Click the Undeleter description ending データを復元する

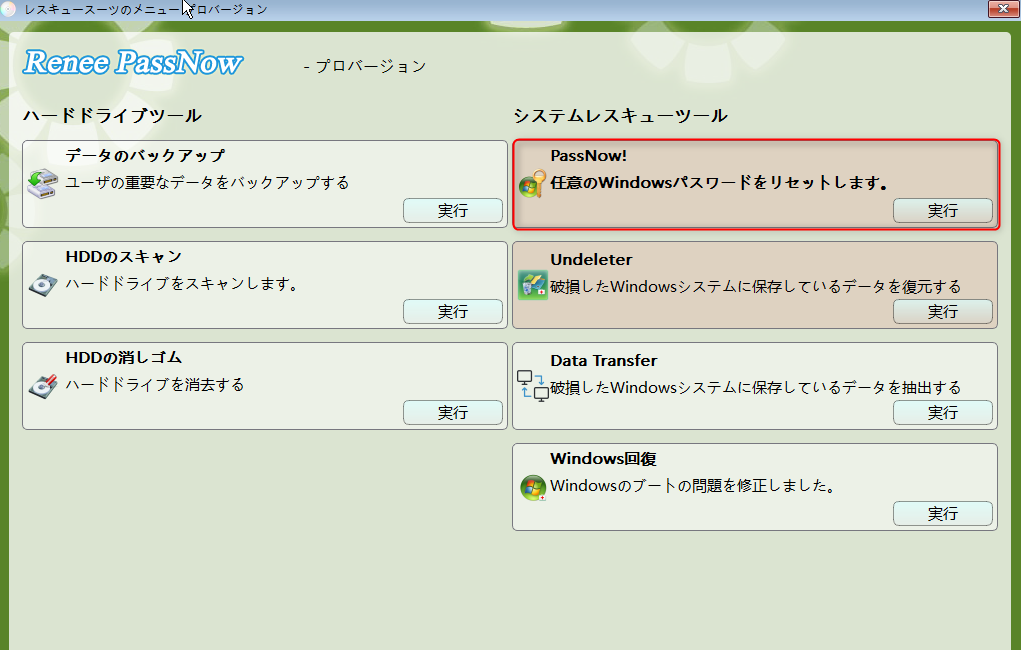click(756, 287)
